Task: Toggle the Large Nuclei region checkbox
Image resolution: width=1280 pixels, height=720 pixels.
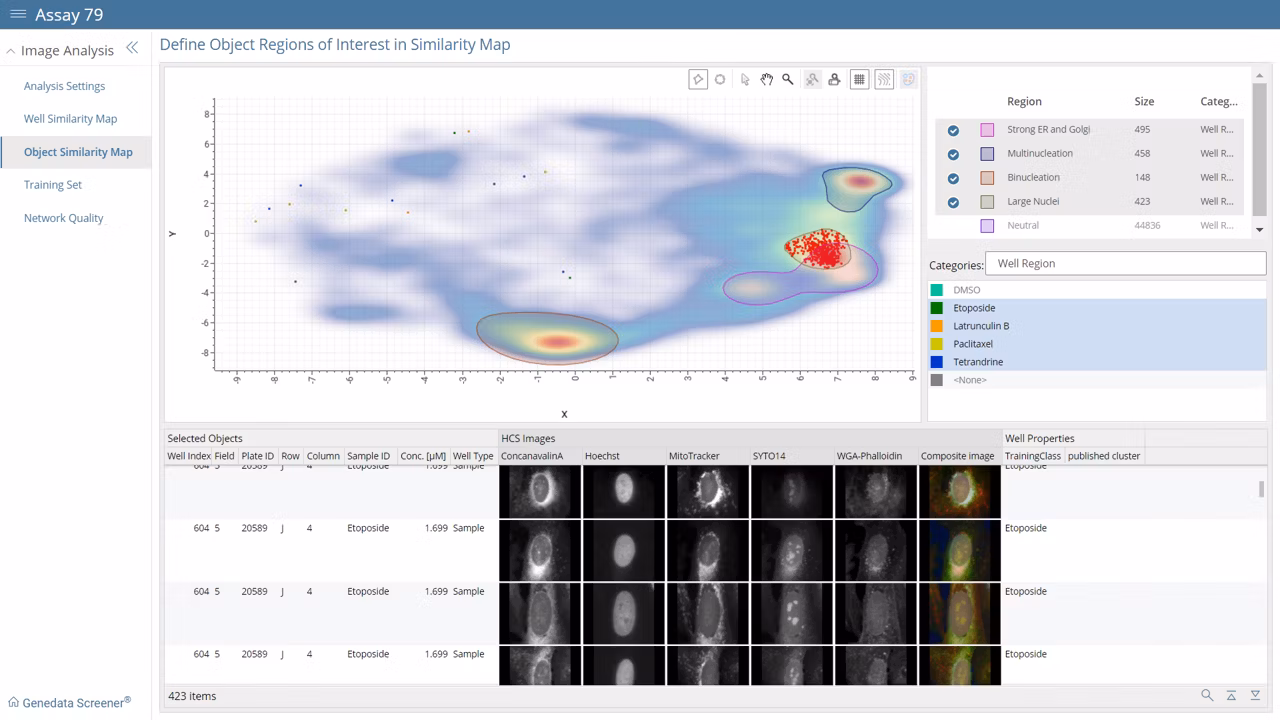Action: pyautogui.click(x=953, y=202)
